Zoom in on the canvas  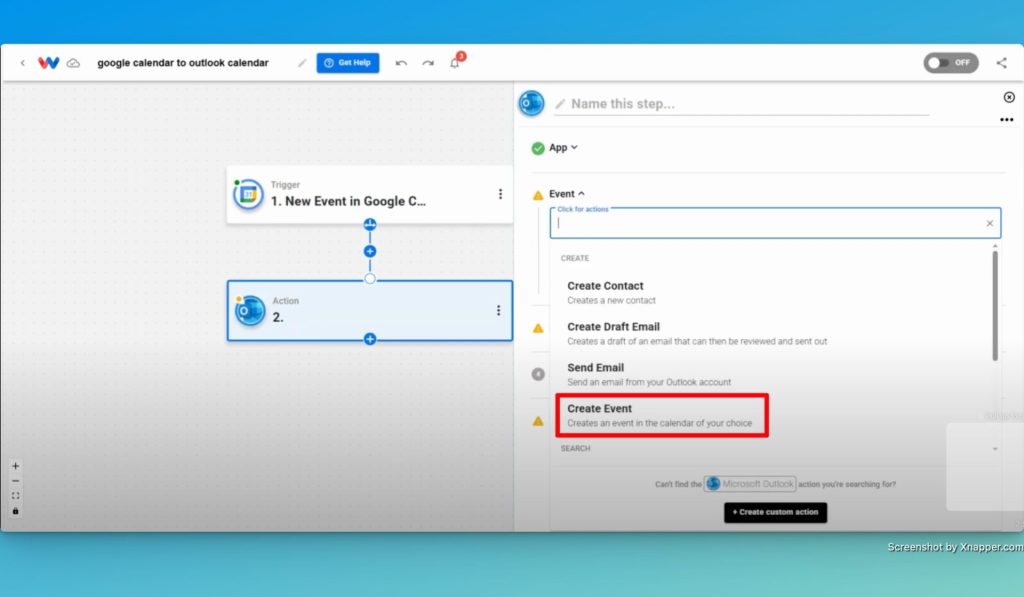click(16, 466)
